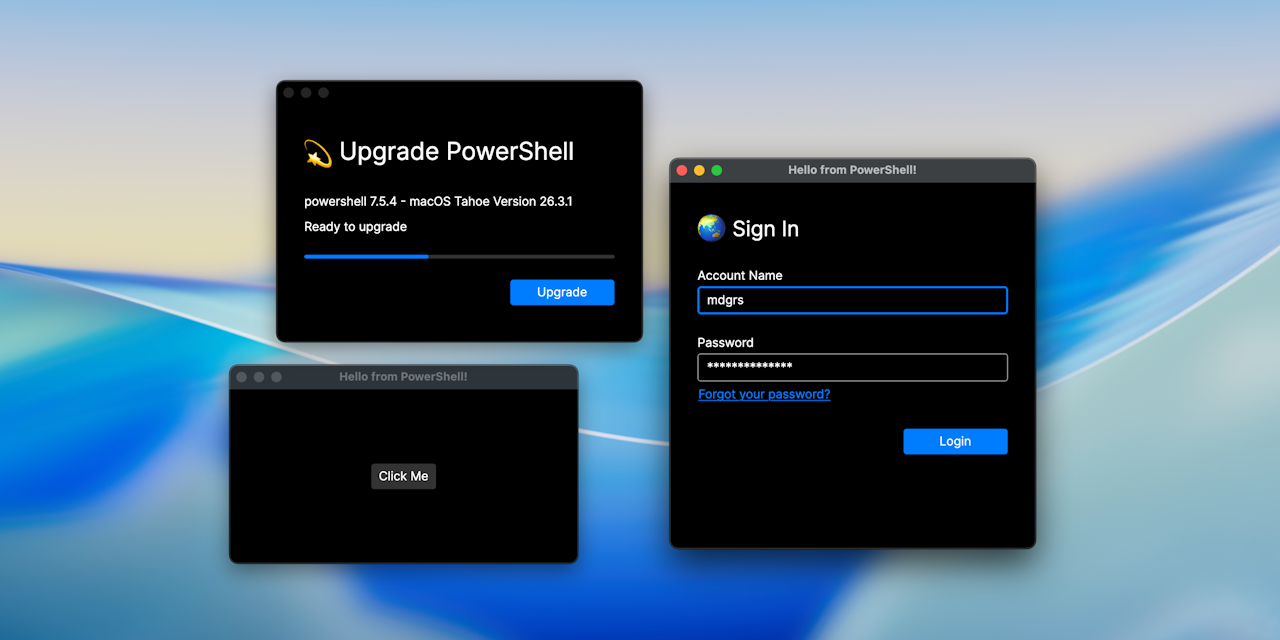Screen dimensions: 1280x640
Task: Click the Upgrade button in Upgrade PowerShell window
Action: tap(562, 292)
